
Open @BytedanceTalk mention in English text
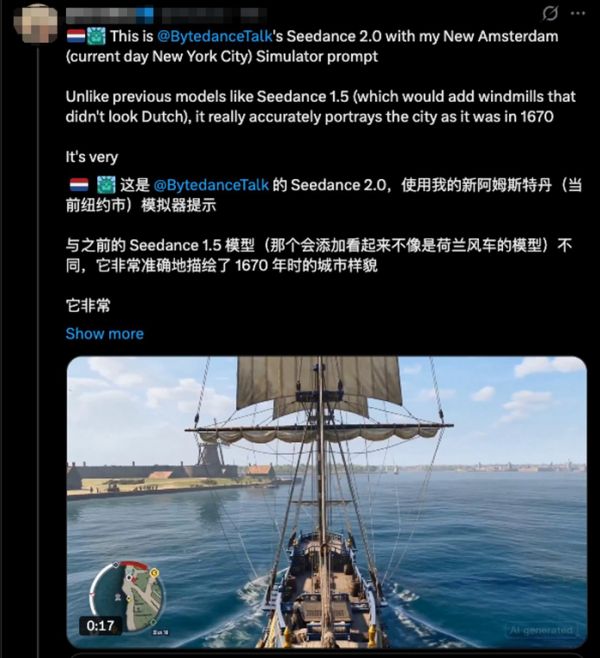click(215, 37)
